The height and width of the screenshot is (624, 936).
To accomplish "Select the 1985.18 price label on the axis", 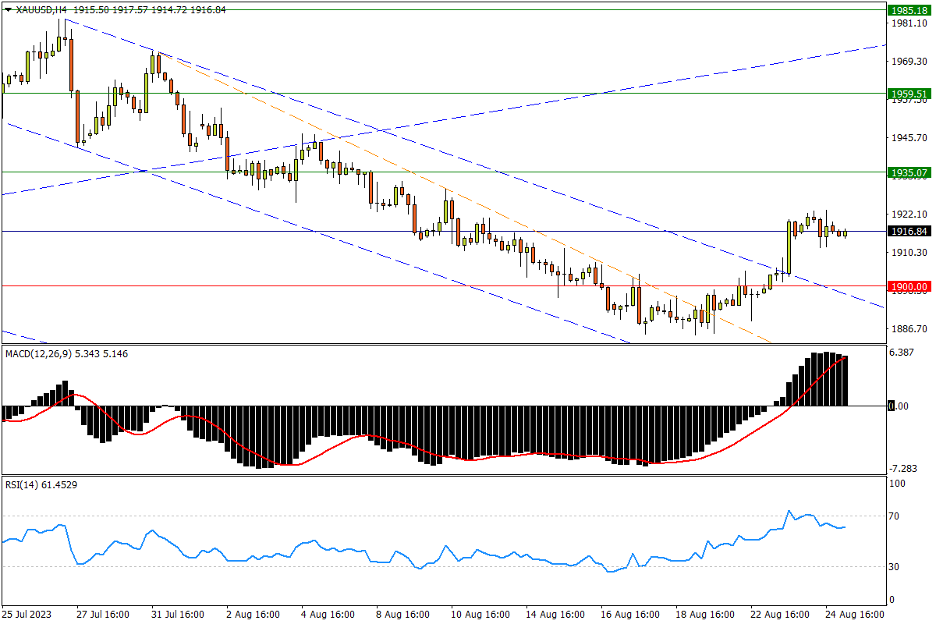I will pyautogui.click(x=908, y=10).
